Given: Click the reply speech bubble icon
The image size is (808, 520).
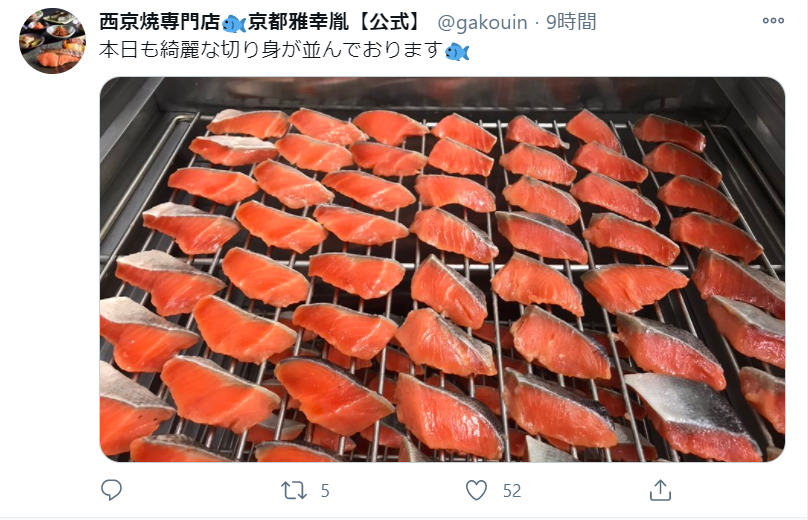Looking at the screenshot, I should (x=111, y=490).
